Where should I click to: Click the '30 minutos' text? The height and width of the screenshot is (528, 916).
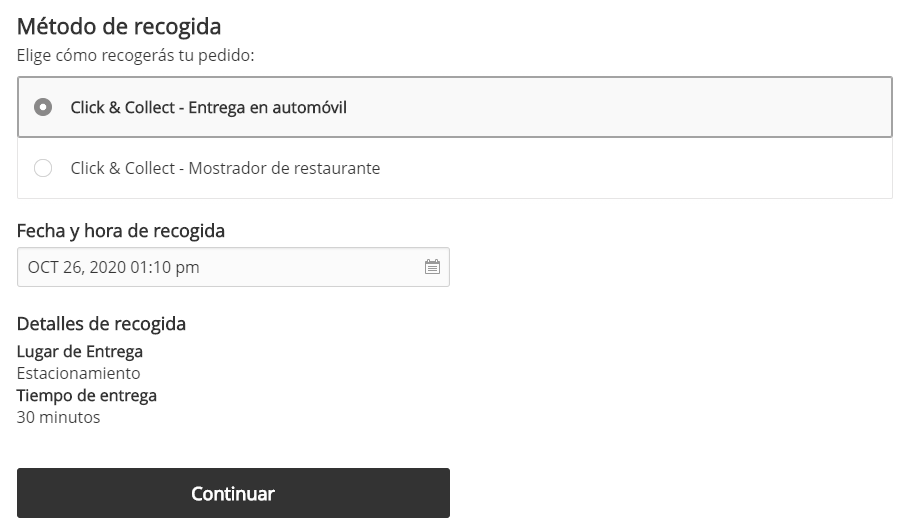(59, 417)
